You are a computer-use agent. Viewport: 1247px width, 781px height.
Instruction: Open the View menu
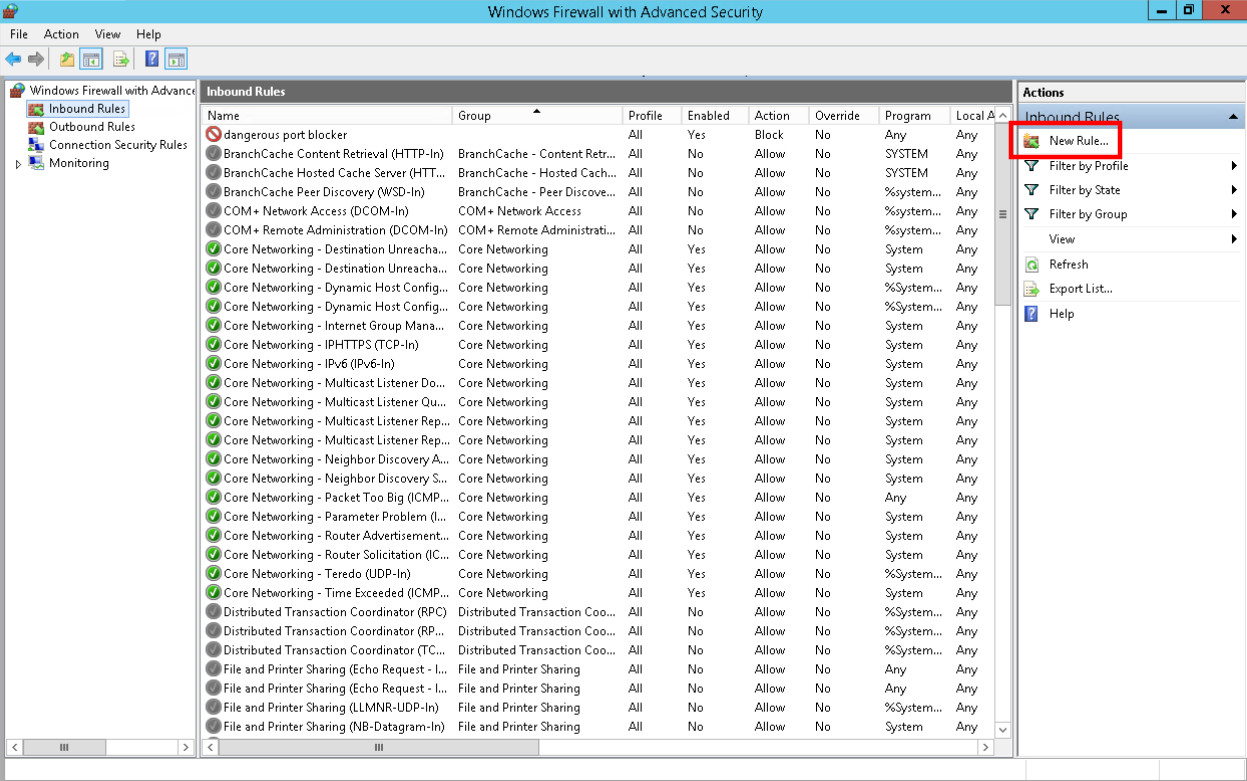[x=108, y=34]
